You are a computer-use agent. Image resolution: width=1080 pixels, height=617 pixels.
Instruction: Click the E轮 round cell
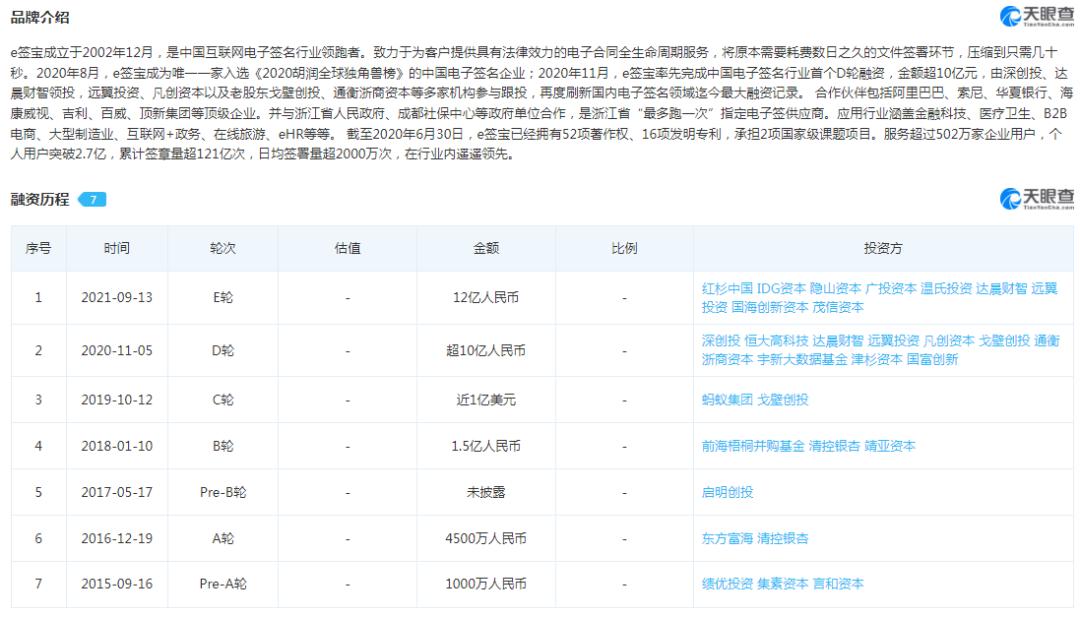(223, 297)
